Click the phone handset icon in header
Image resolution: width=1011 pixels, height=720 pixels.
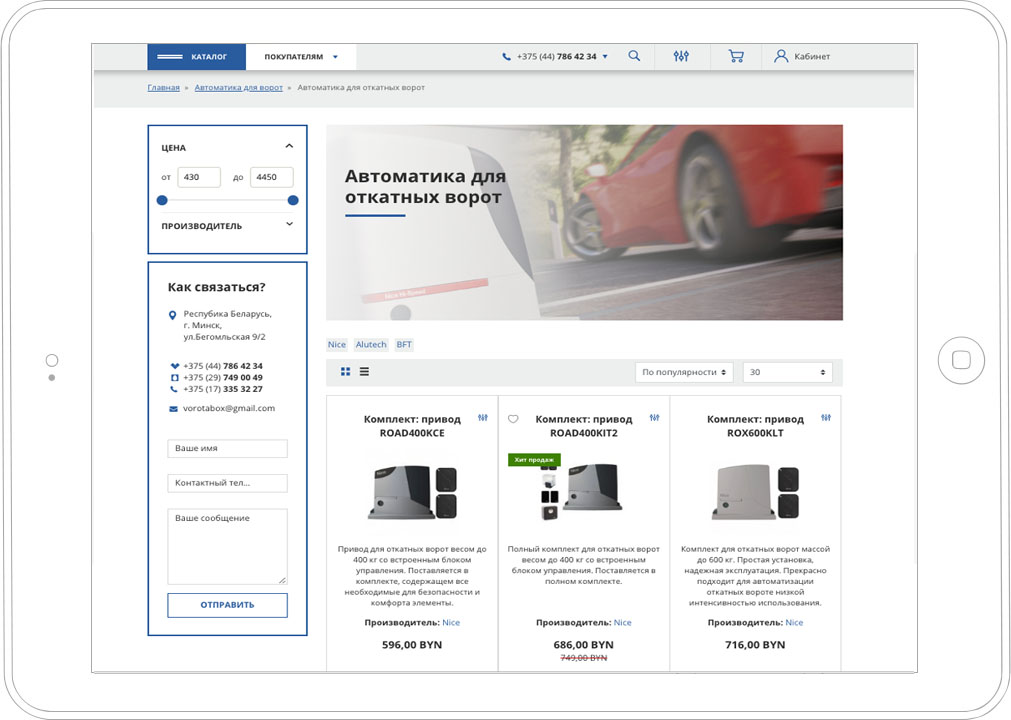506,57
